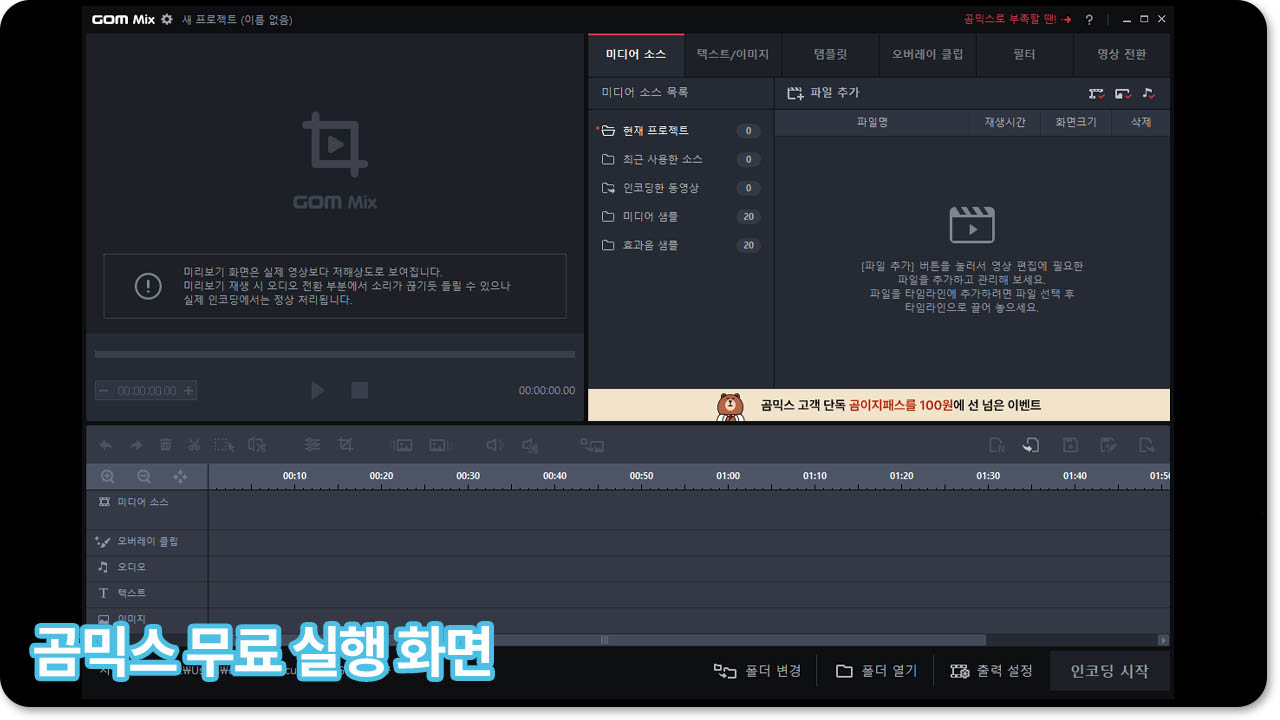Image resolution: width=1280 pixels, height=720 pixels.
Task: Toggle the video file type filter with red checkmark
Action: pyautogui.click(x=1095, y=93)
